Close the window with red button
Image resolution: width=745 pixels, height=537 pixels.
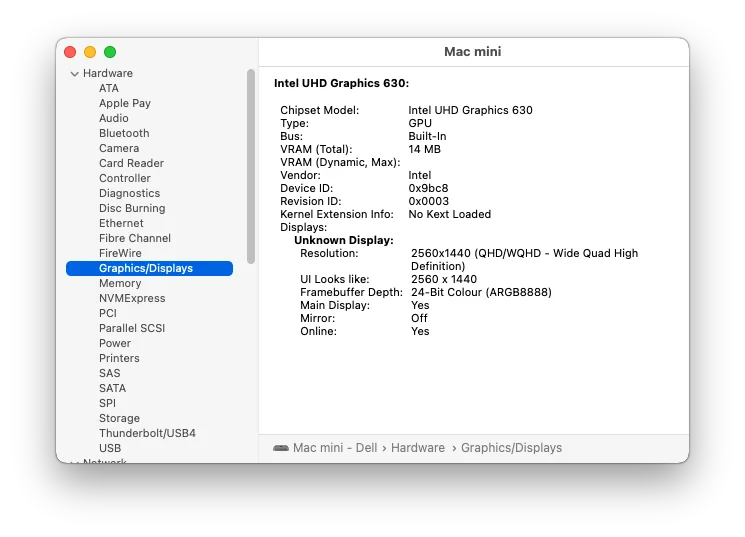[x=70, y=52]
